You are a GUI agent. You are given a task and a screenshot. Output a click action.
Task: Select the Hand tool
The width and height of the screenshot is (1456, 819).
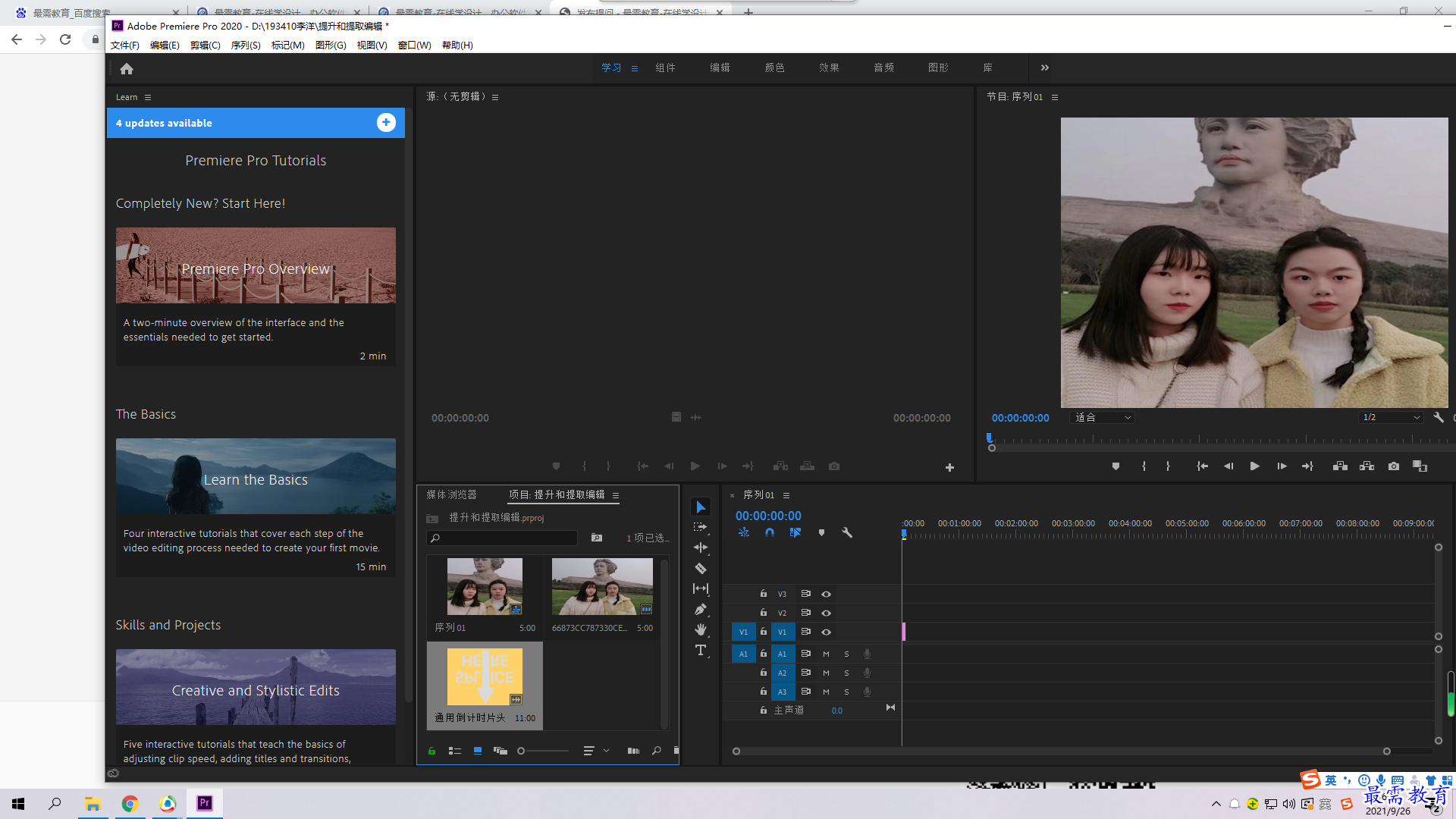[701, 629]
